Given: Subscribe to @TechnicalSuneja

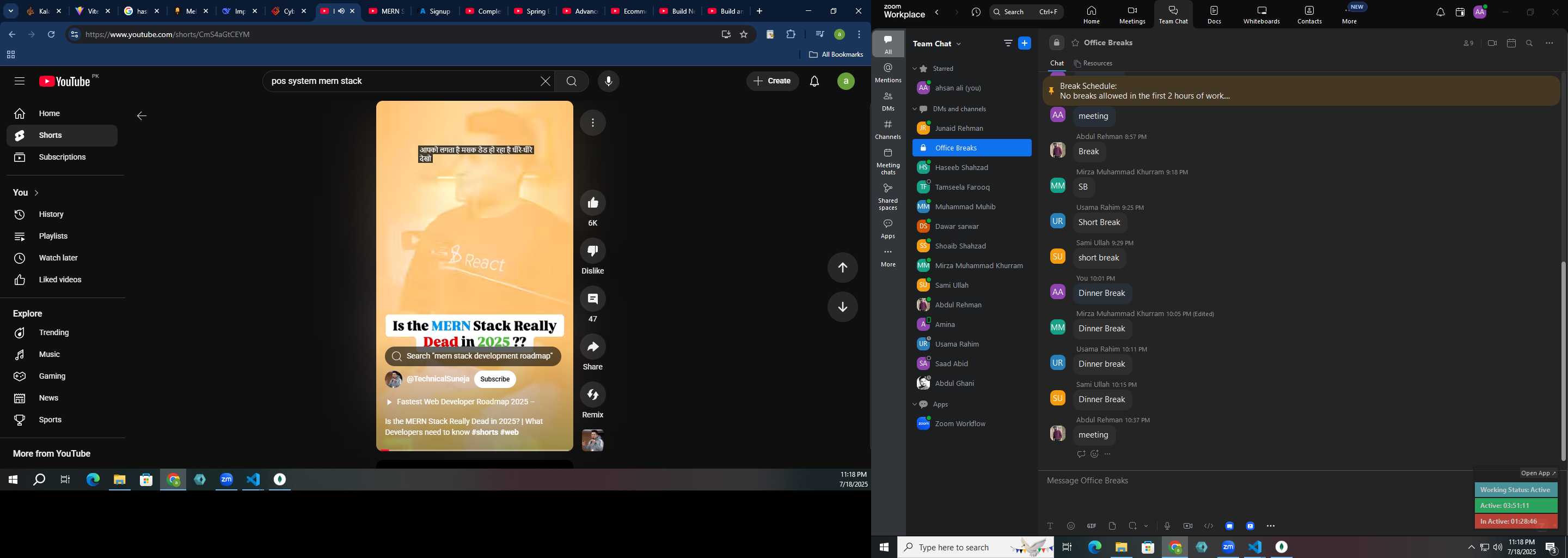Looking at the screenshot, I should point(494,379).
